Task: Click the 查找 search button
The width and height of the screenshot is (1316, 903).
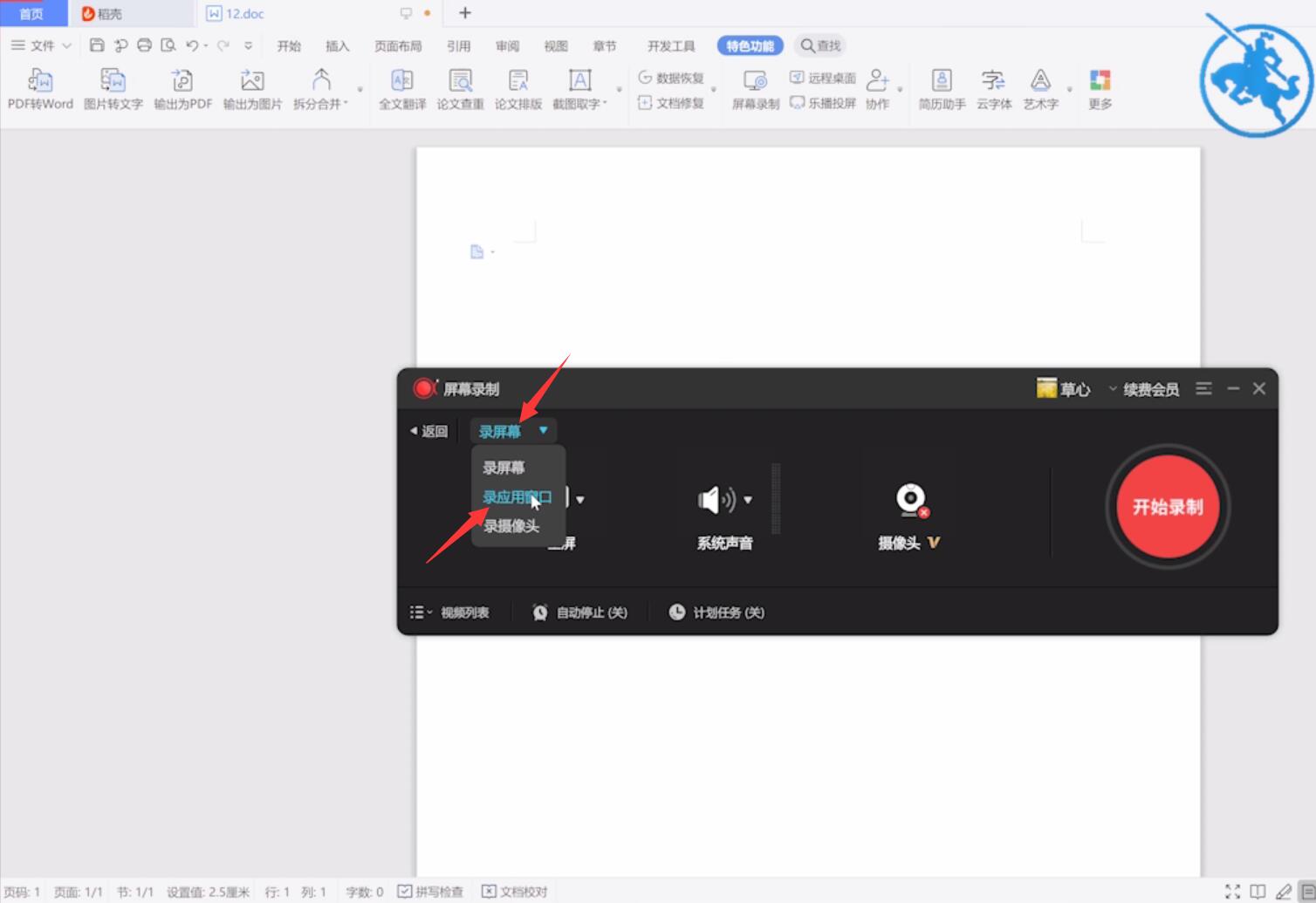Action: (x=820, y=46)
